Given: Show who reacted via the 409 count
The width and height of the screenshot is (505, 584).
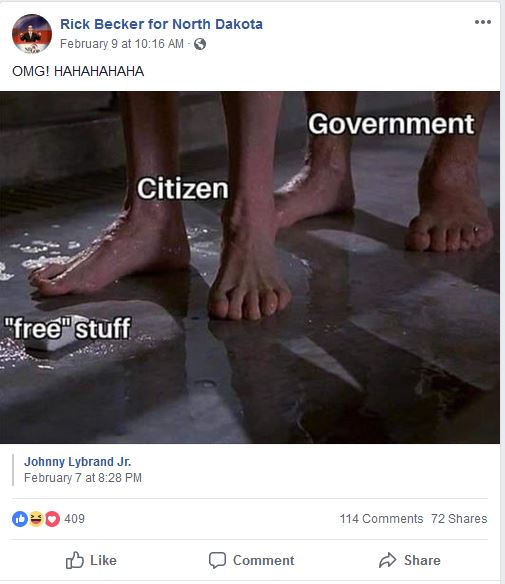Looking at the screenshot, I should [74, 518].
